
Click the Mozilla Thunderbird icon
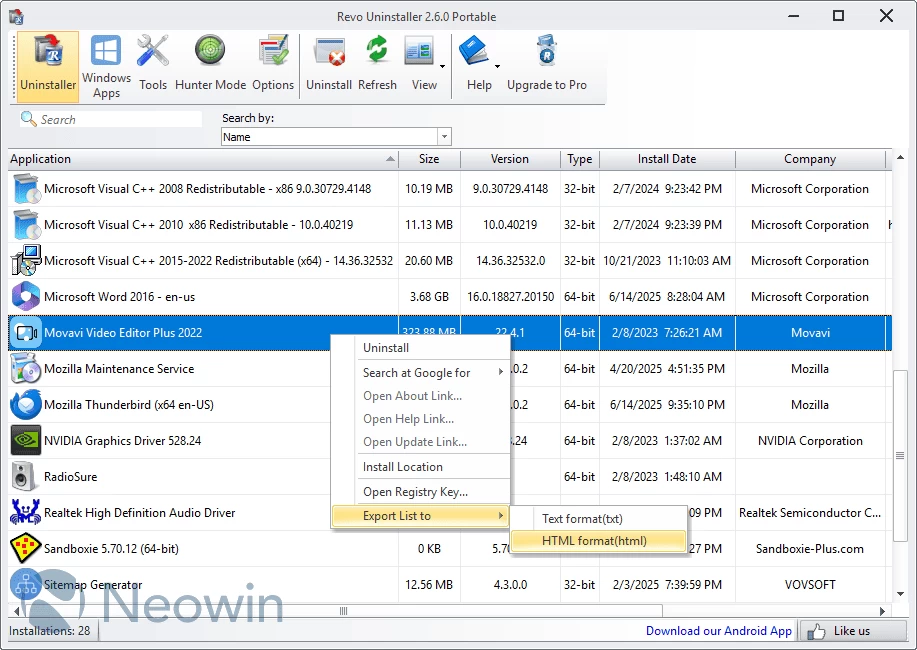click(x=26, y=405)
